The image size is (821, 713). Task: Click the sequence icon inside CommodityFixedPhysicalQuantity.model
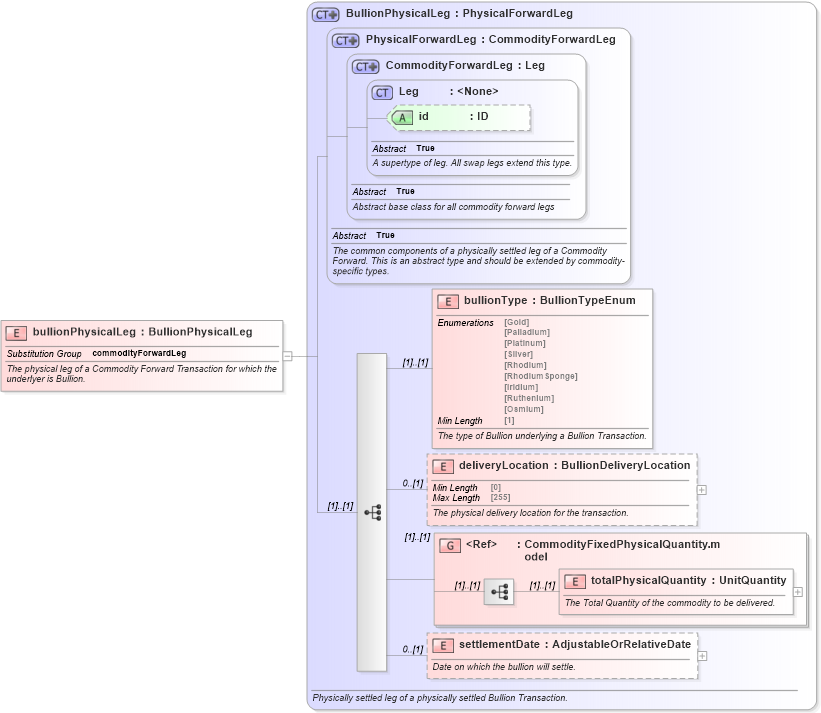(x=498, y=592)
